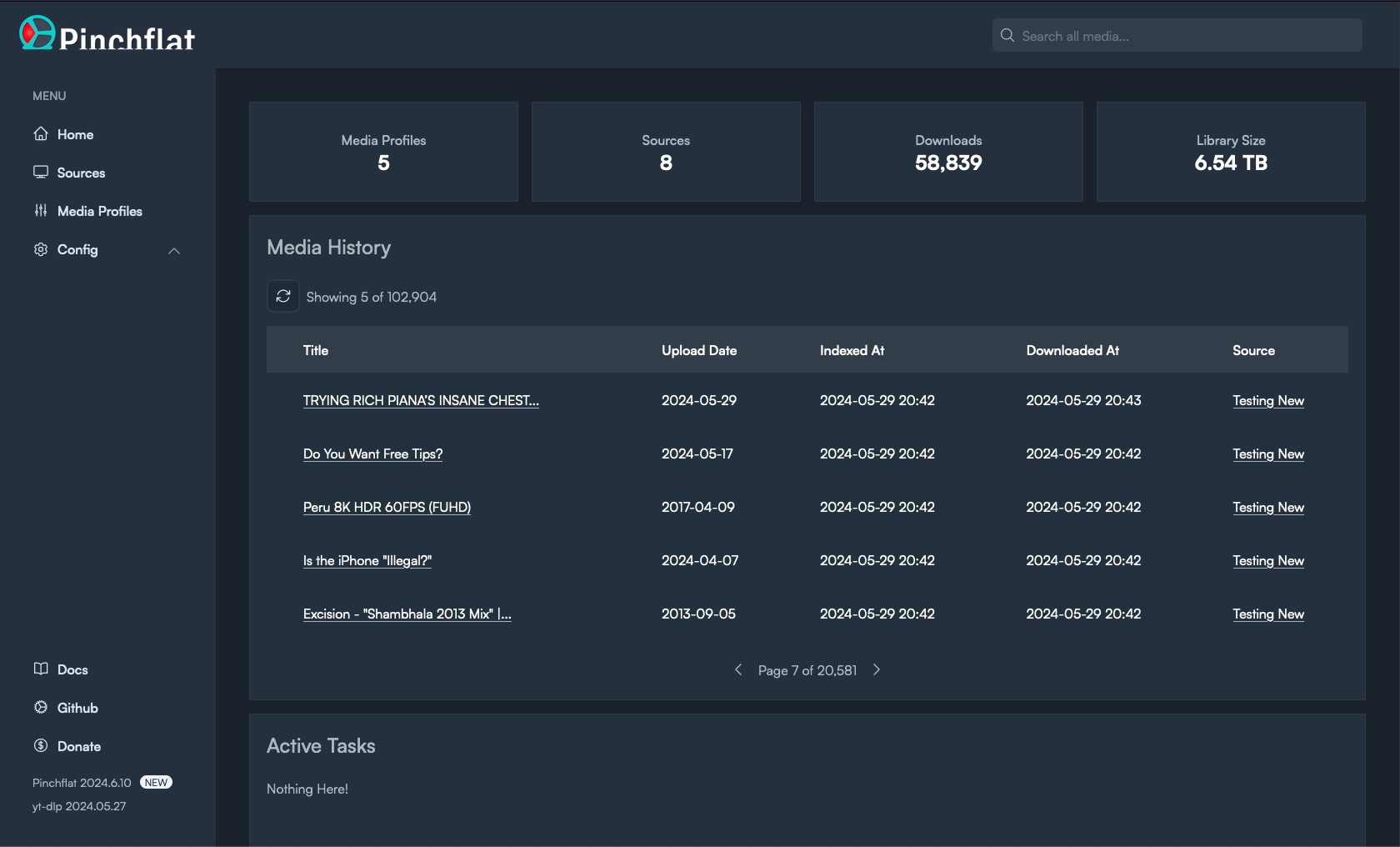Open the Media Profiles menu entry
The image size is (1400, 847).
[x=99, y=211]
